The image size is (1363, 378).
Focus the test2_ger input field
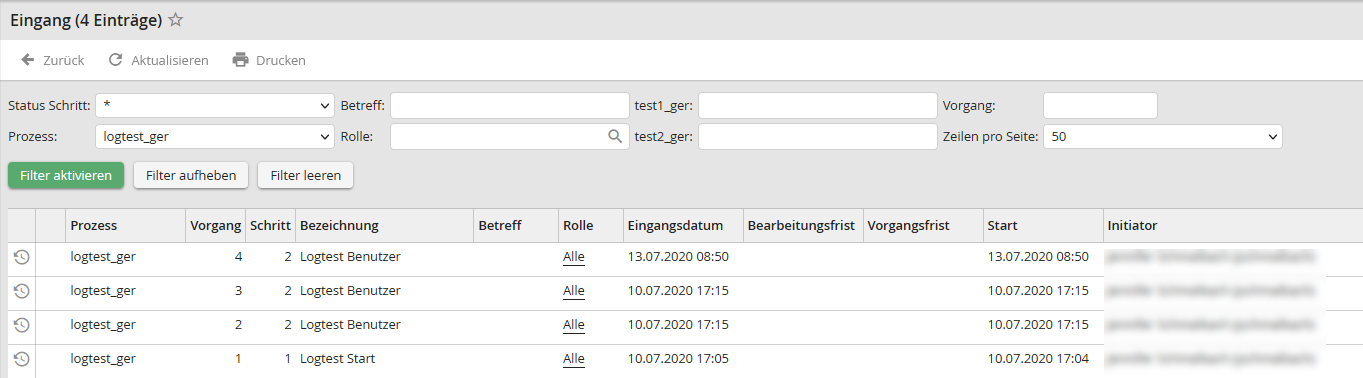point(817,137)
